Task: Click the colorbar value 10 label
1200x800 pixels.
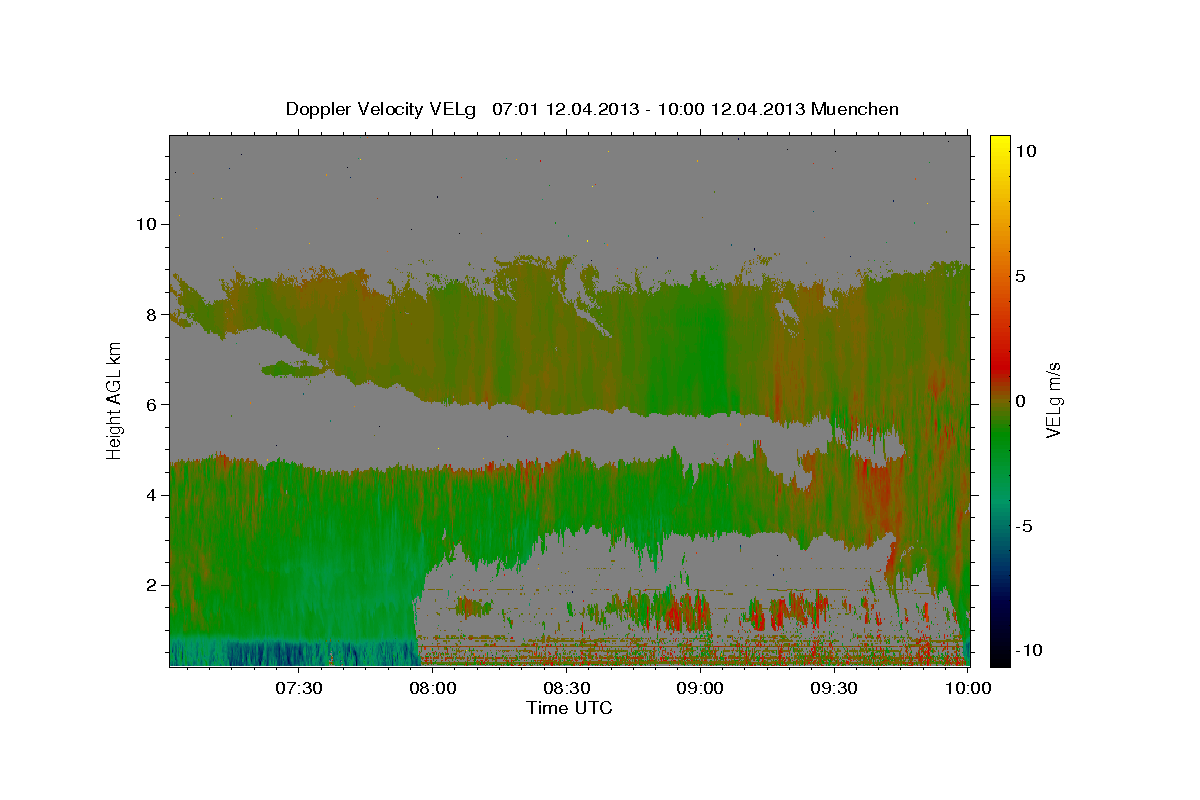Action: click(x=1025, y=151)
